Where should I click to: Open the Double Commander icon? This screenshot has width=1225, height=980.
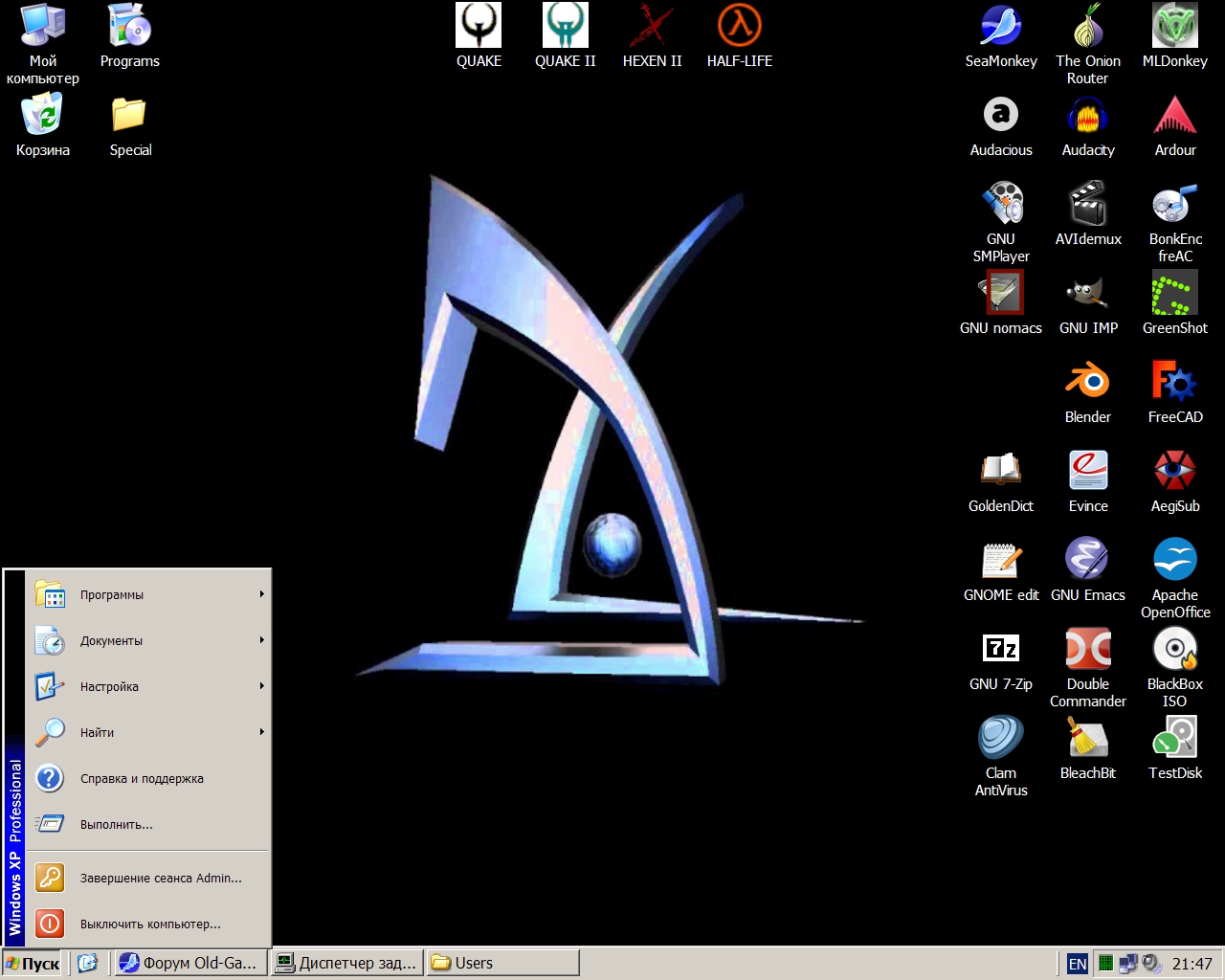pyautogui.click(x=1087, y=649)
